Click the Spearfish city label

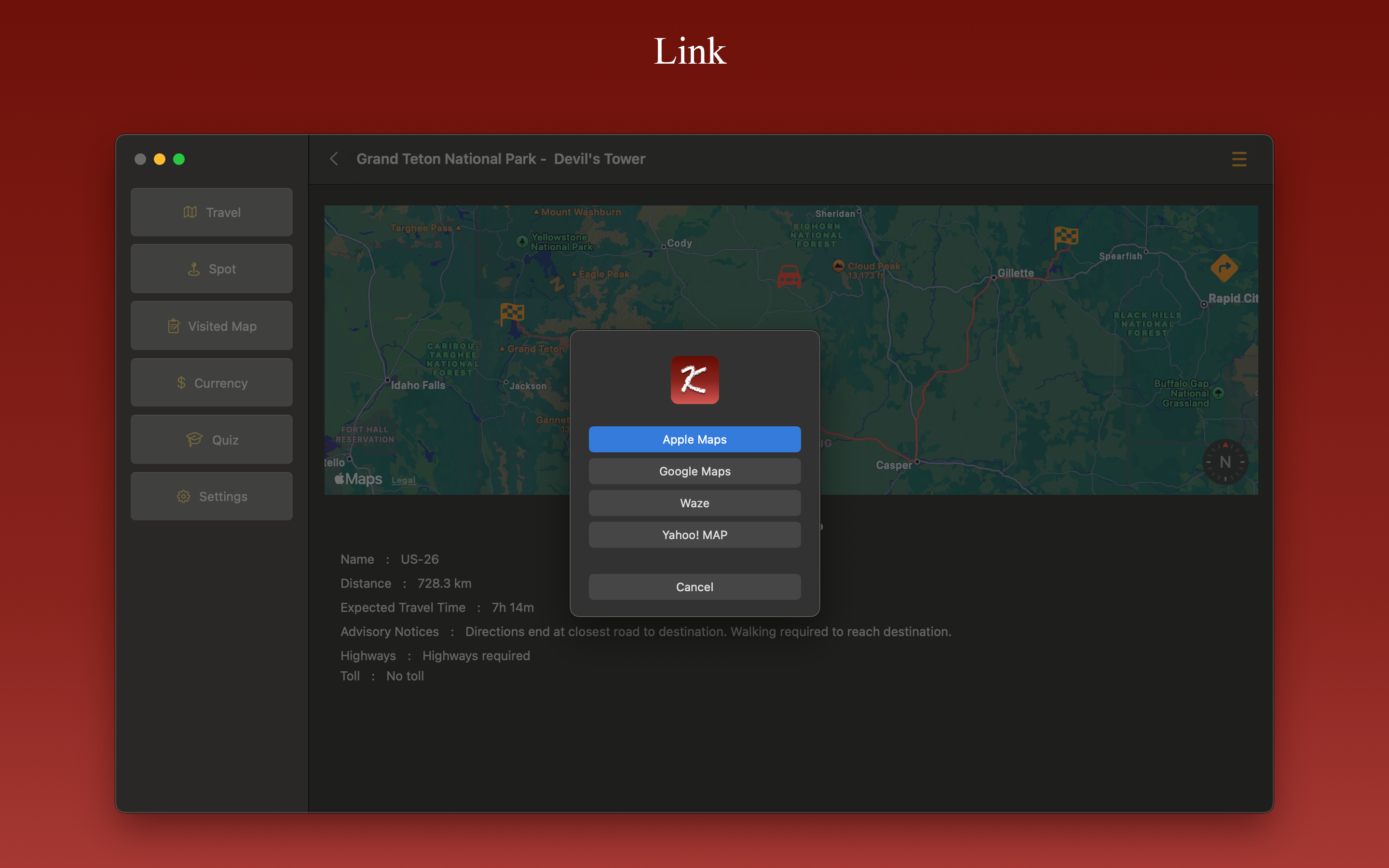[x=1120, y=256]
